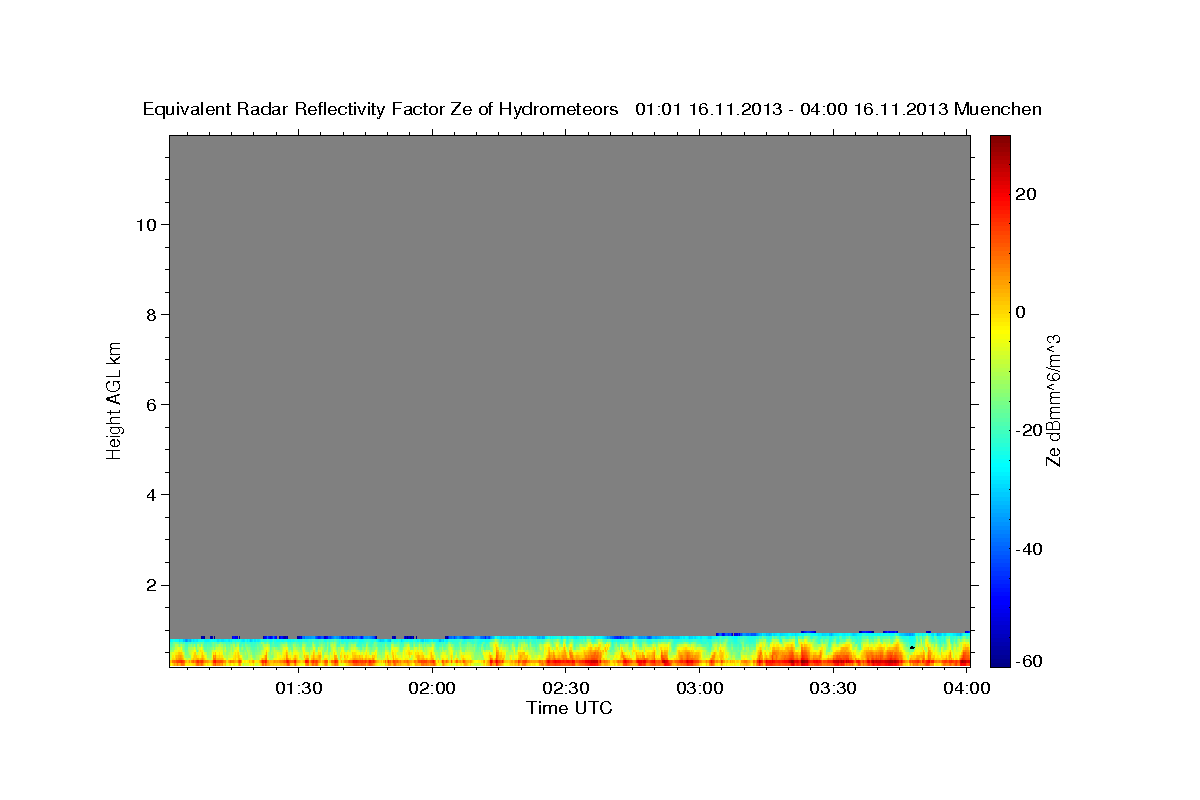Click the height tick label '8'
Viewport: 1200px width, 800px height.
tap(151, 314)
